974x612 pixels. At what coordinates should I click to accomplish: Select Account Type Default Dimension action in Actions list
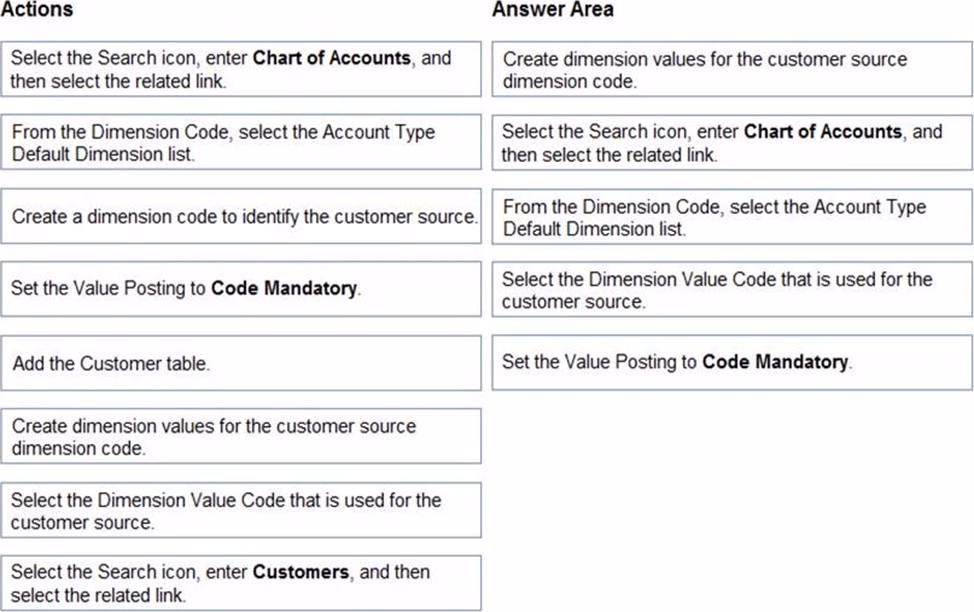[x=241, y=143]
